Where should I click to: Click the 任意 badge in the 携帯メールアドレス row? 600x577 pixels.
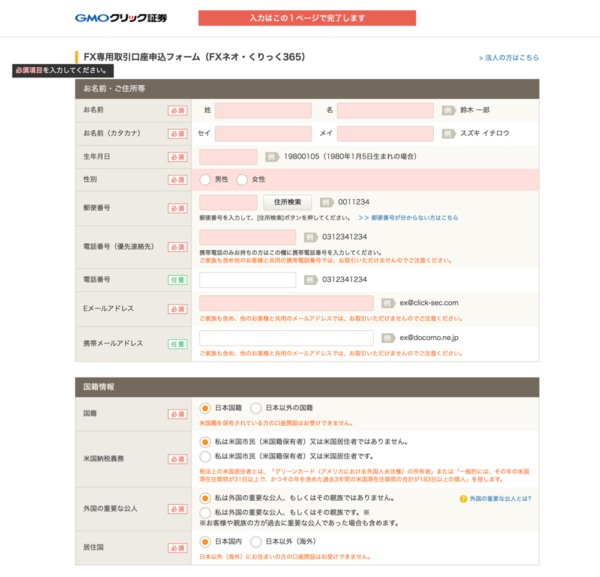pos(178,344)
